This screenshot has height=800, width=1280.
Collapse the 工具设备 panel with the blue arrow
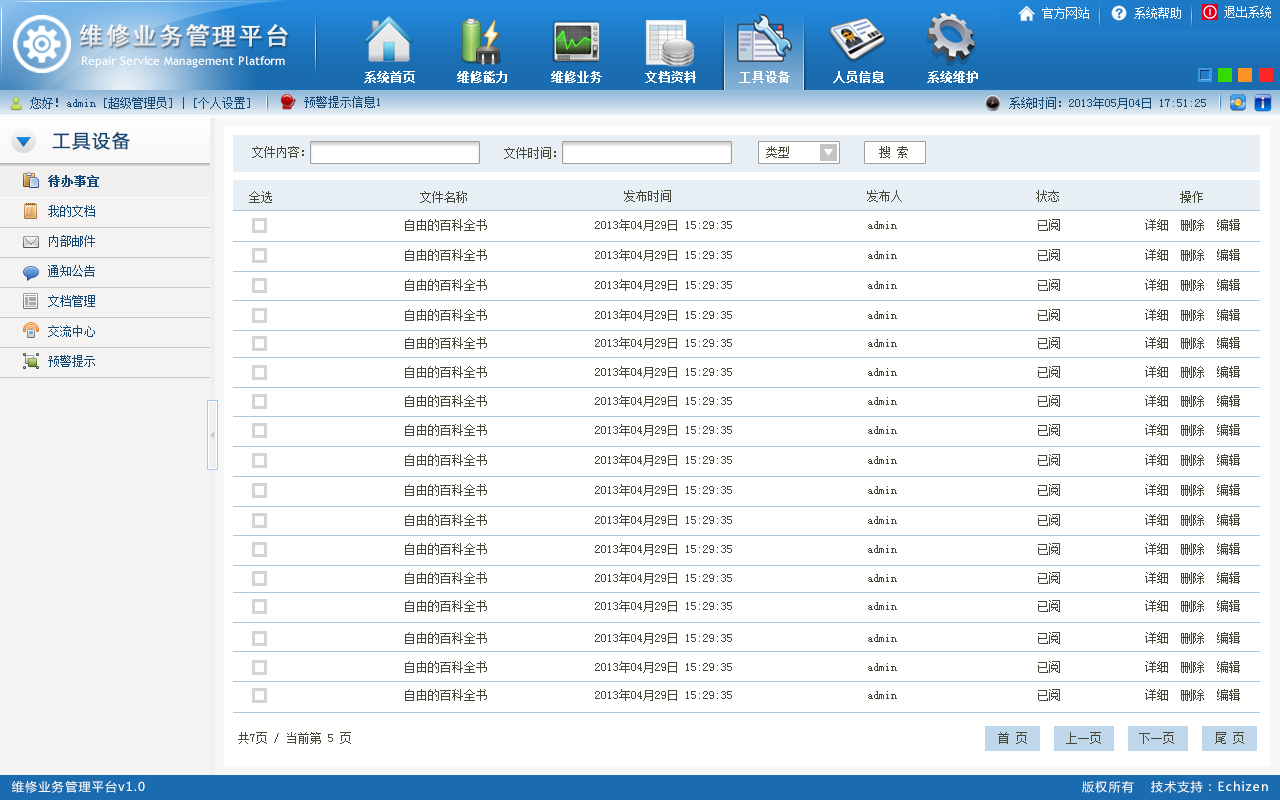coord(24,142)
